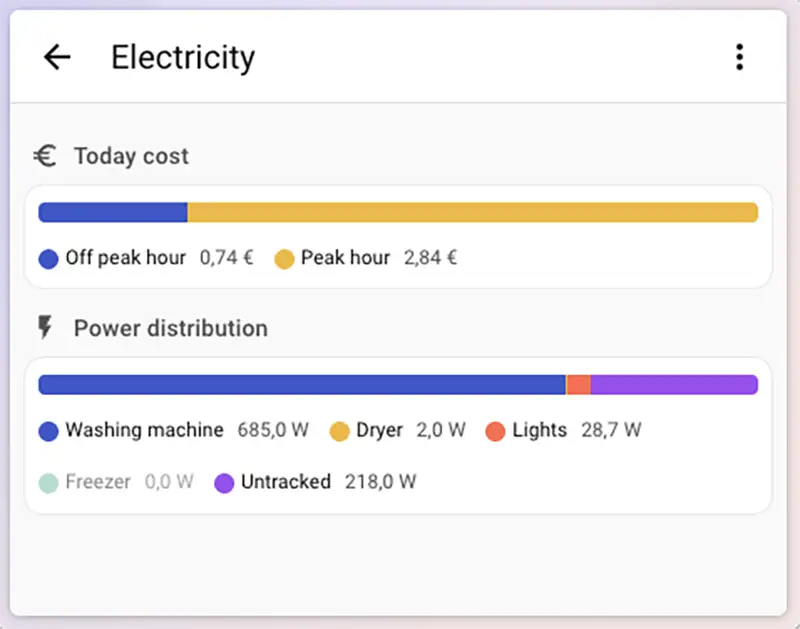Expand the Today cost card
This screenshot has height=629, width=800.
pyautogui.click(x=398, y=235)
